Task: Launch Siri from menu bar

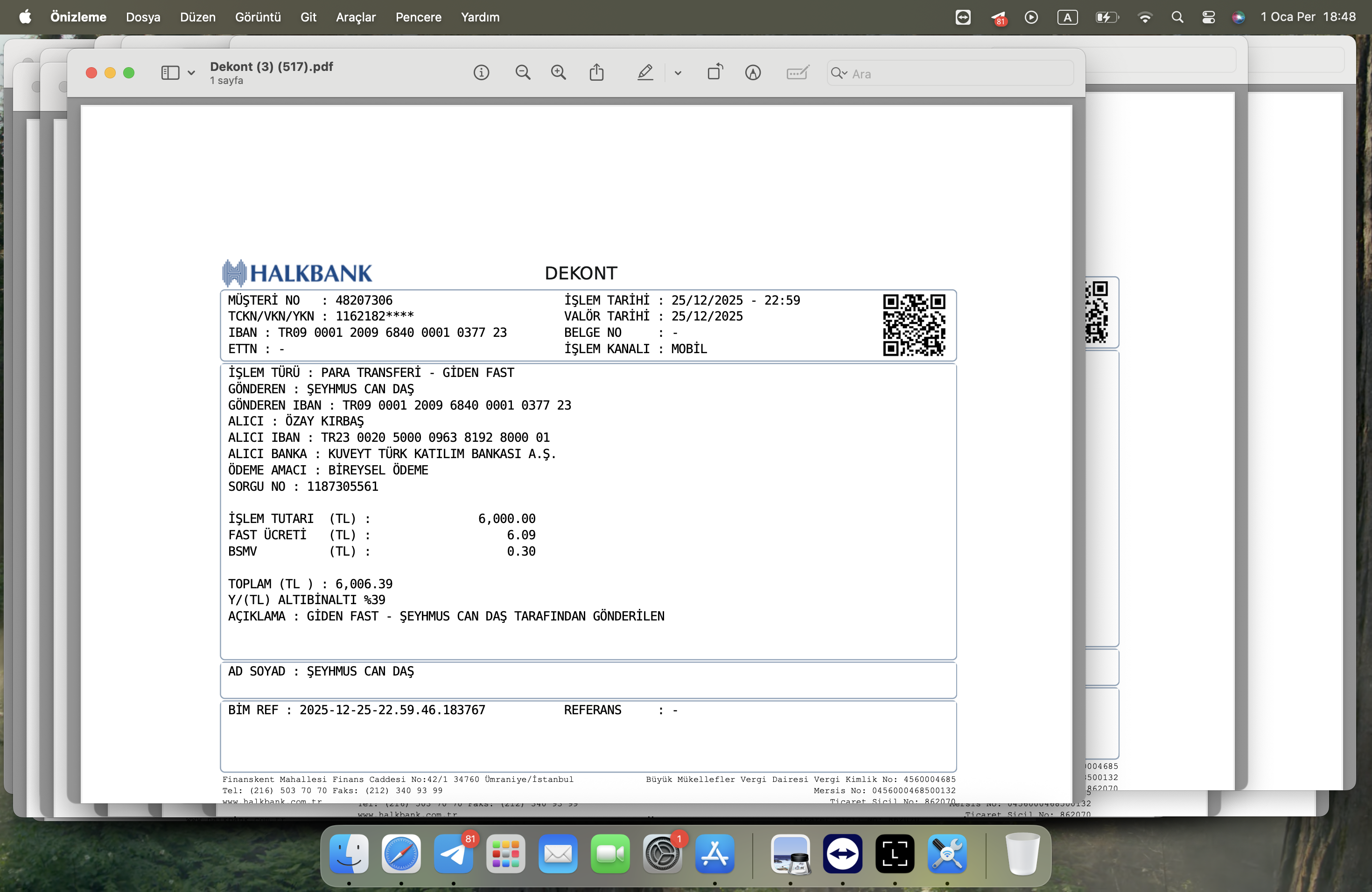Action: pyautogui.click(x=1238, y=17)
